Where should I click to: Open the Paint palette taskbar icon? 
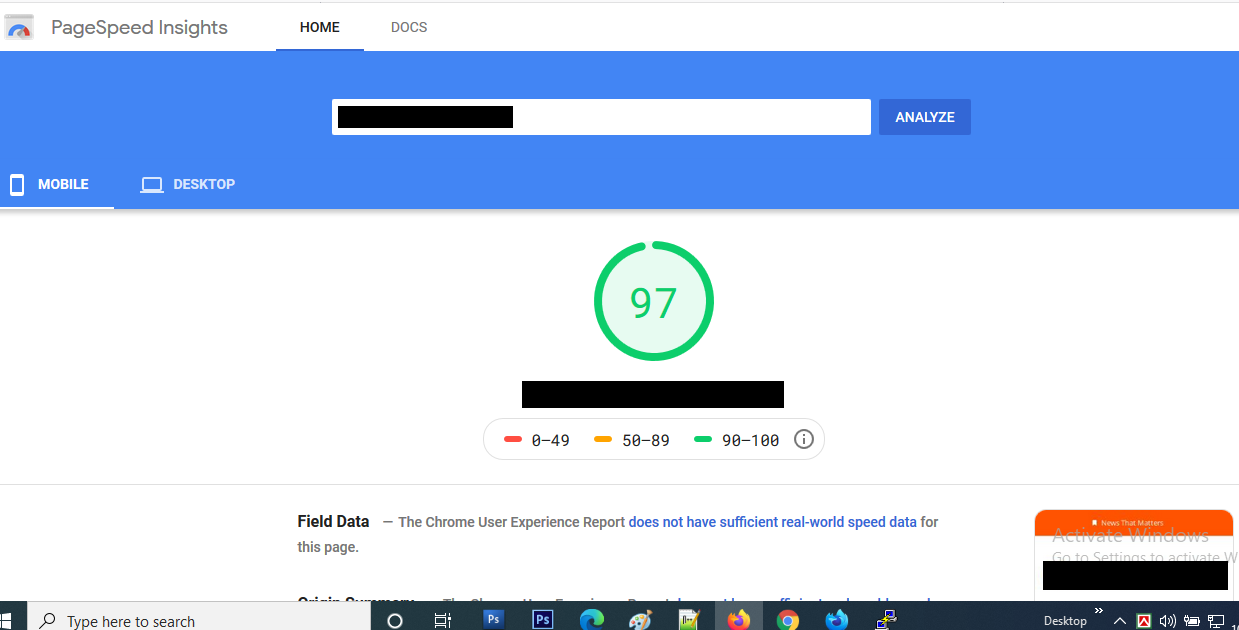640,620
